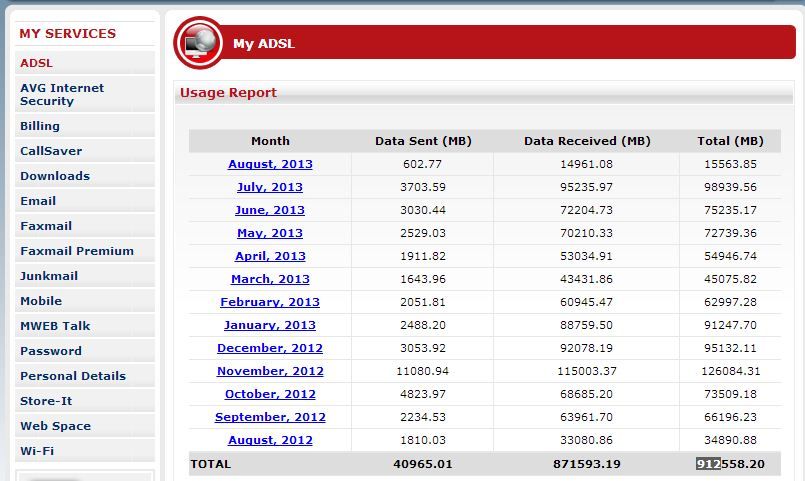This screenshot has width=805, height=481.
Task: Open the Downloads service page
Action: pos(55,176)
